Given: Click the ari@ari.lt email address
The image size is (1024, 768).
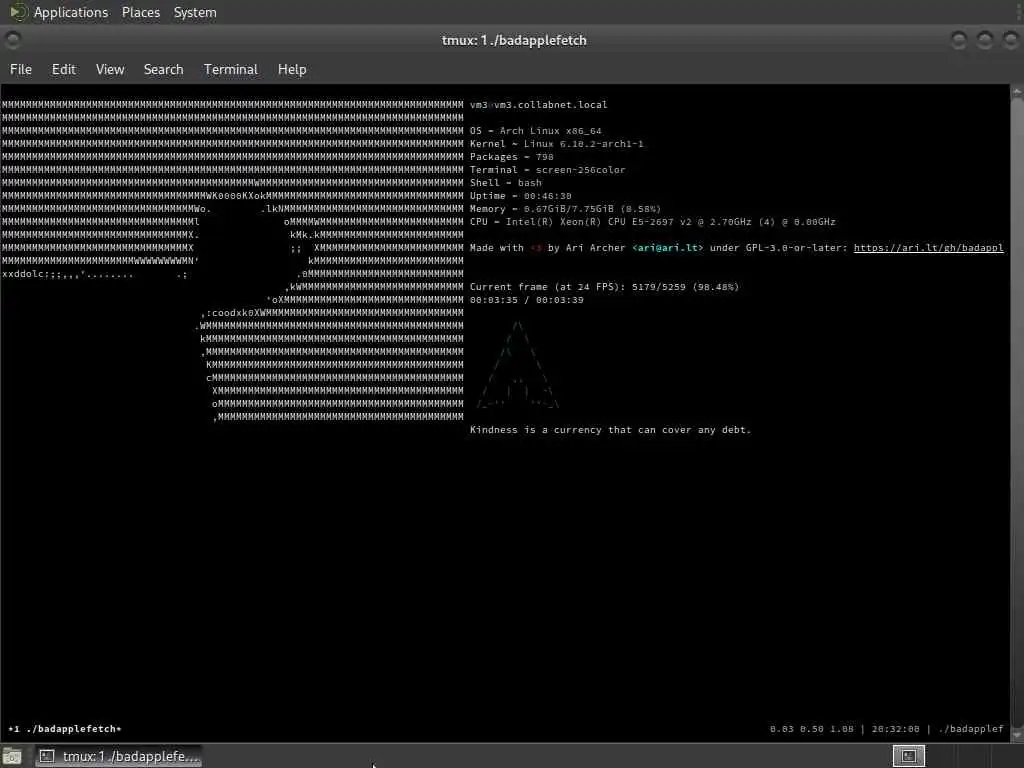Looking at the screenshot, I should [x=667, y=248].
